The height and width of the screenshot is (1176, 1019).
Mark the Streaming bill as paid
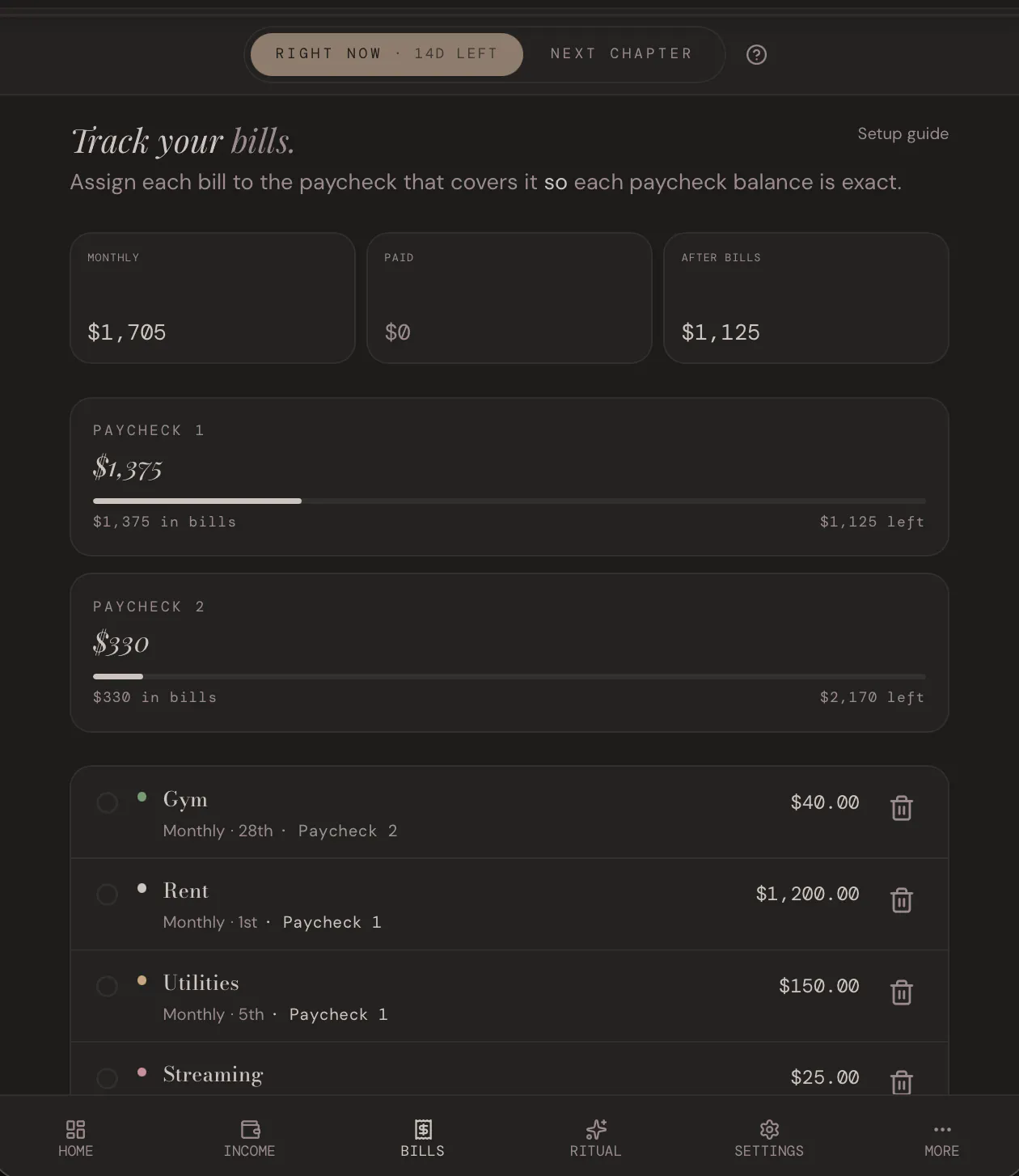point(107,1078)
